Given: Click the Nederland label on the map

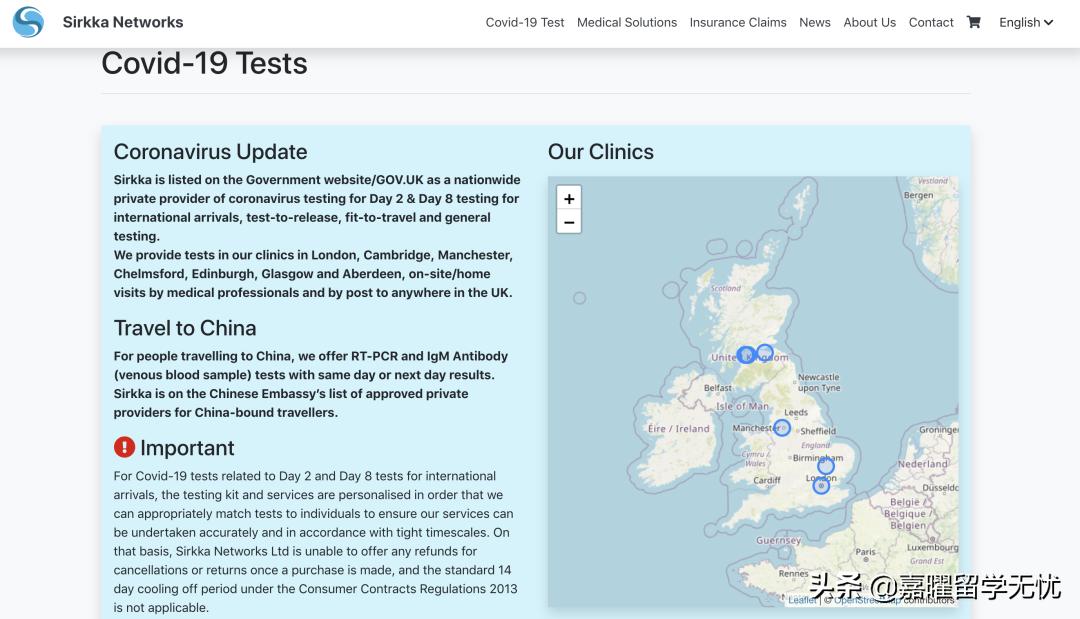Looking at the screenshot, I should [923, 464].
